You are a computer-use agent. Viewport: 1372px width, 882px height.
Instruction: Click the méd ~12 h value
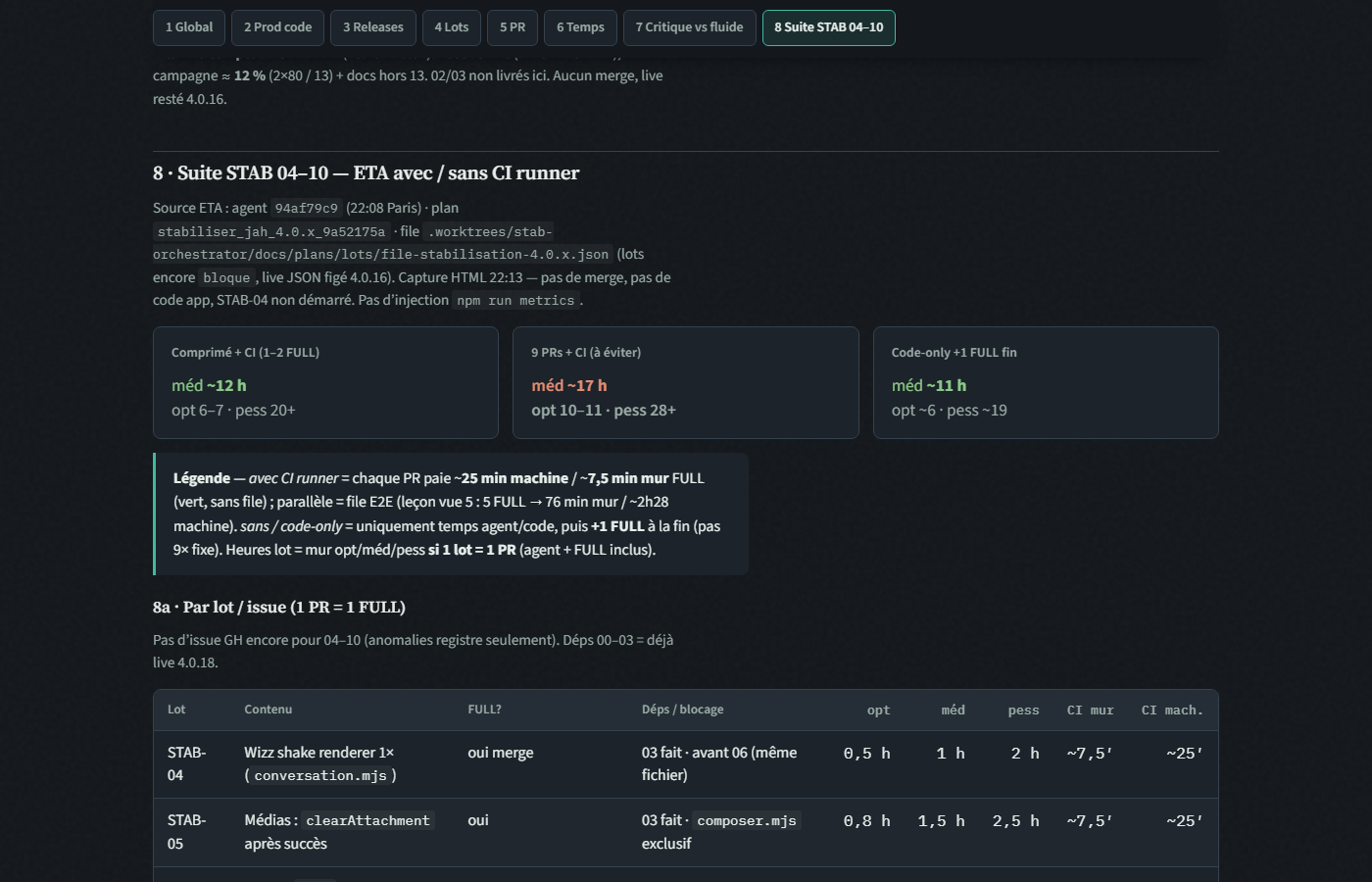209,386
